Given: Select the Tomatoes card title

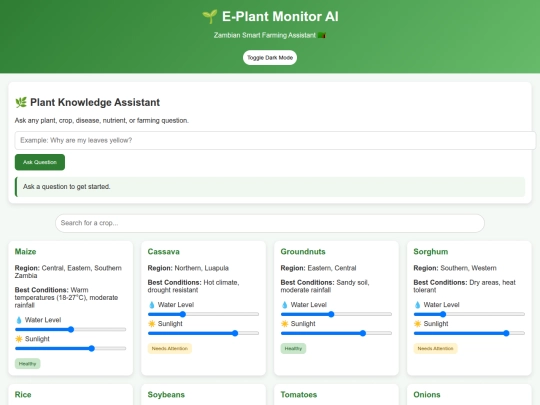Looking at the screenshot, I should tap(299, 395).
